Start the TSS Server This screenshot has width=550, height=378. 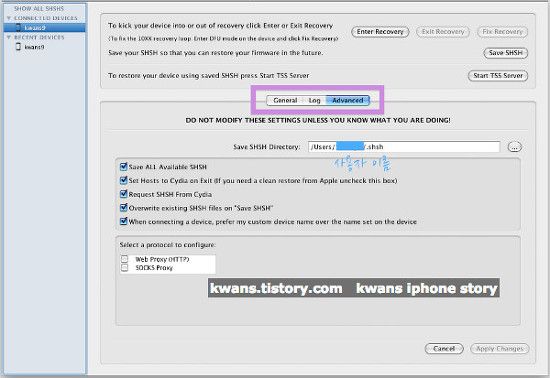pyautogui.click(x=498, y=76)
